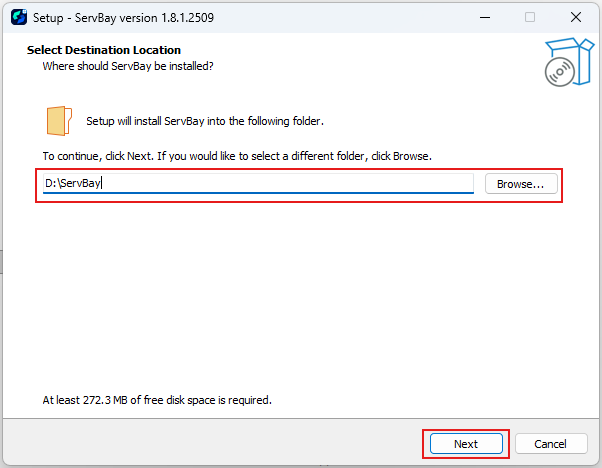The image size is (602, 468).
Task: Click the free disk space requirement text
Action: [157, 400]
